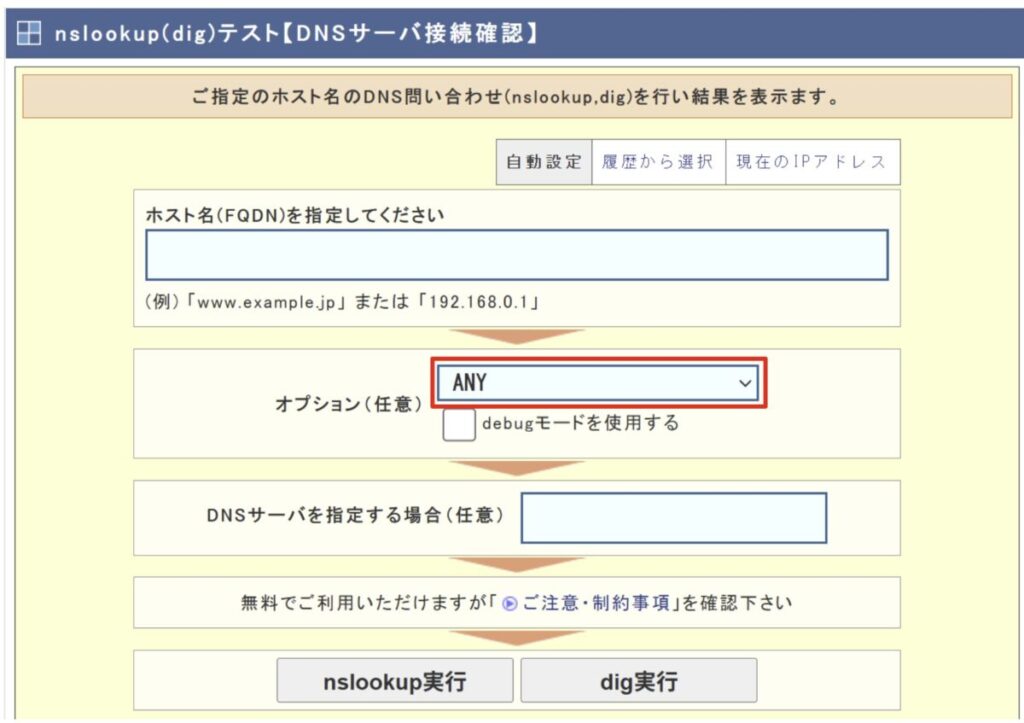Focus the ホスト名(FQDN) input field

coord(516,255)
